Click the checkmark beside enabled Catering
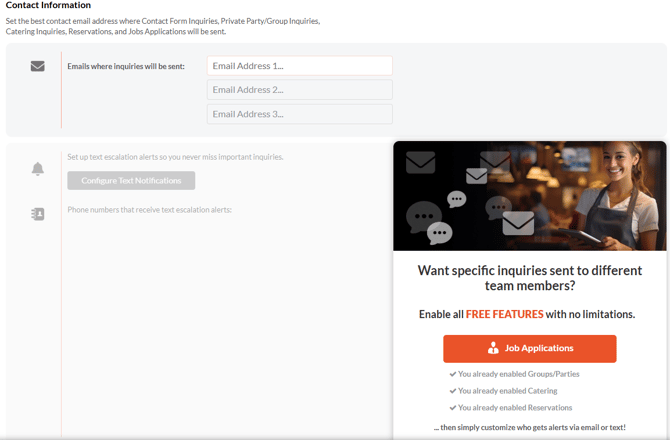Viewport: 670px width, 440px height. (453, 391)
